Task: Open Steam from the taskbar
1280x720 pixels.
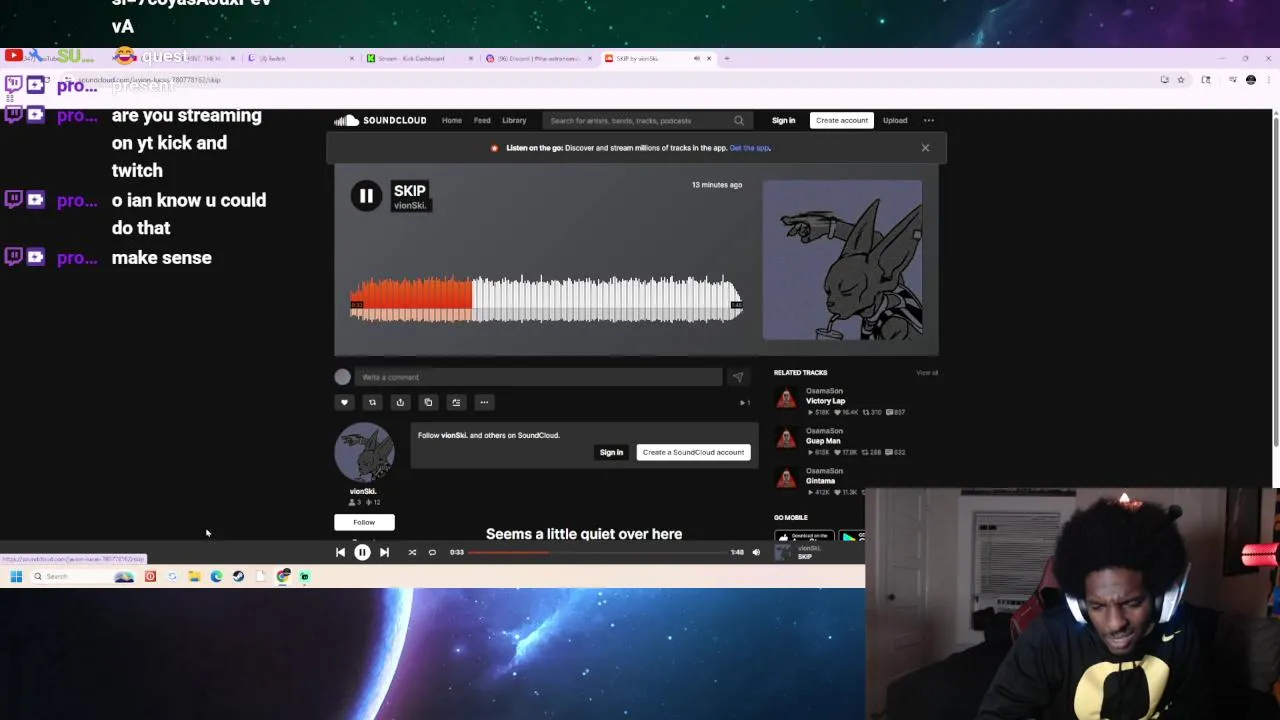Action: tap(238, 576)
